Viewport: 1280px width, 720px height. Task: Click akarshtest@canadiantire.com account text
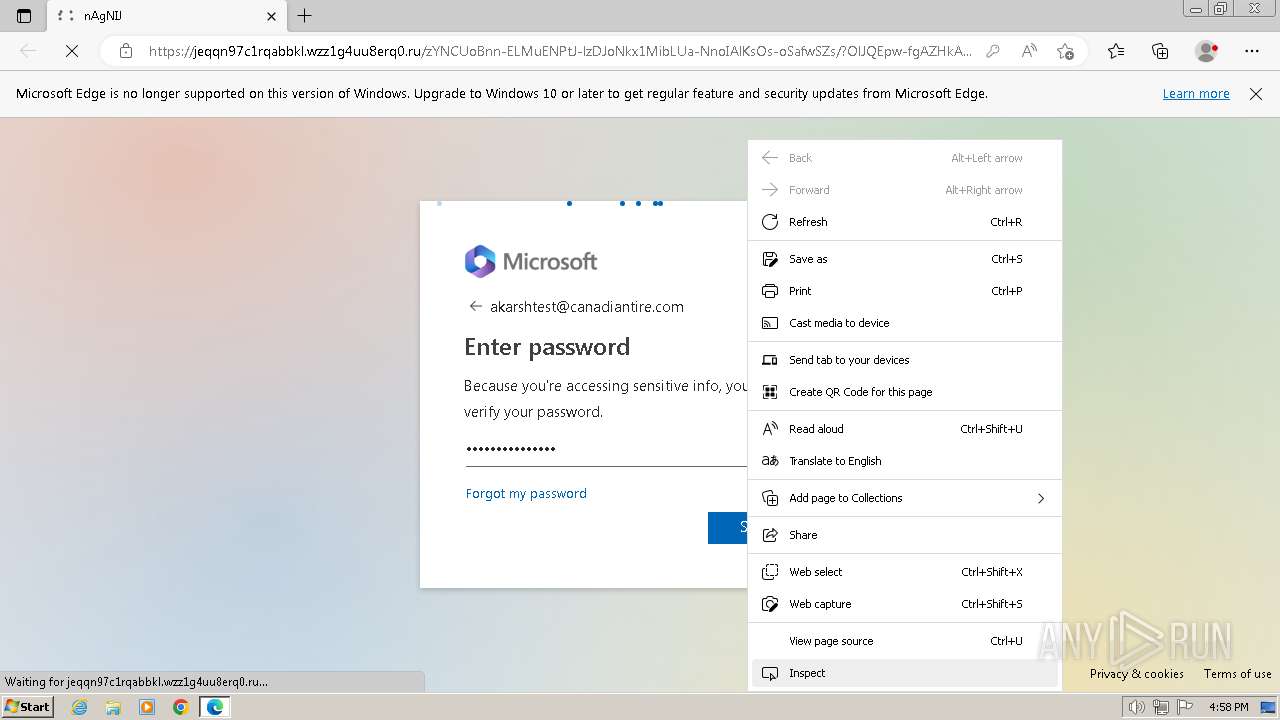(x=587, y=307)
